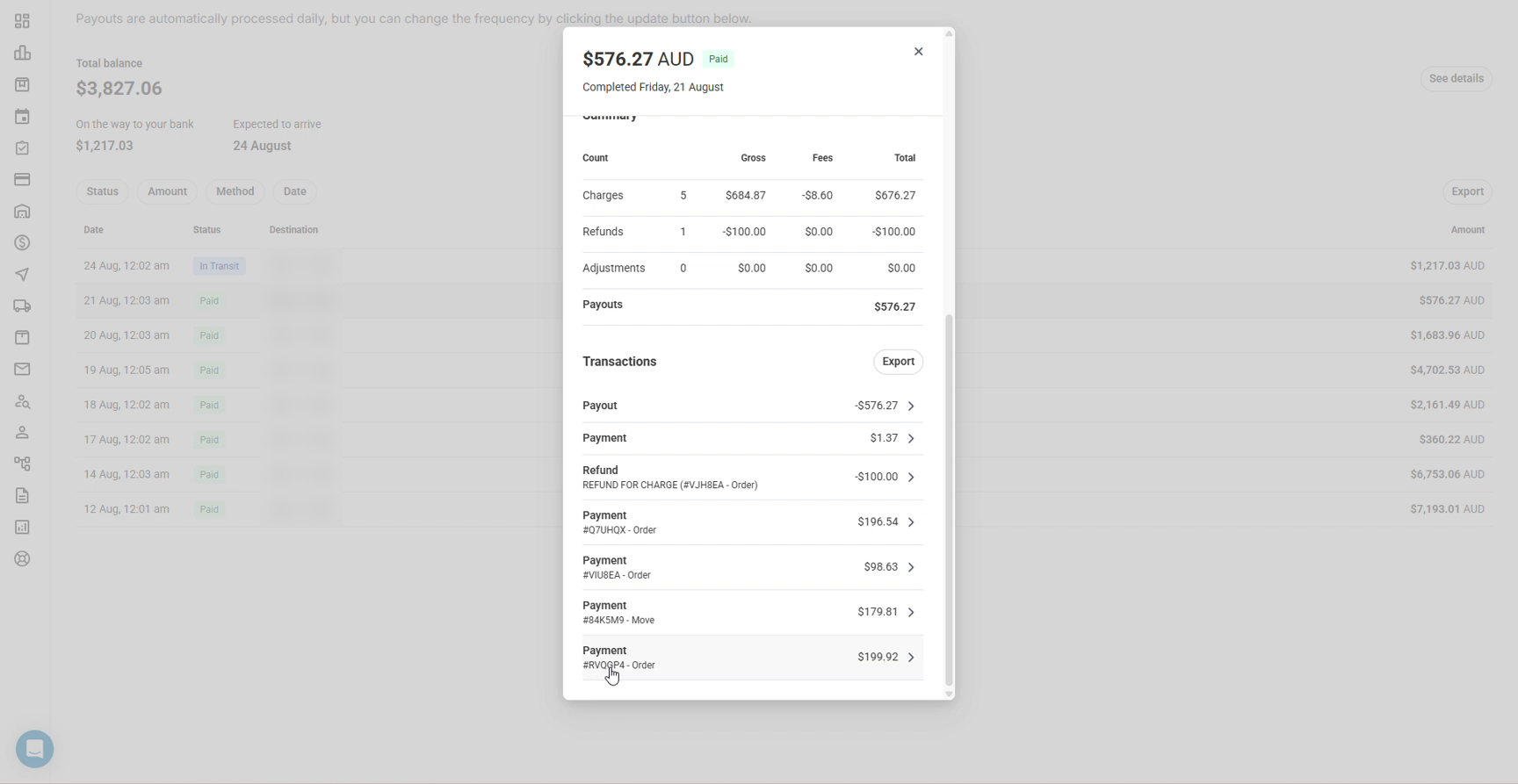The height and width of the screenshot is (784, 1518).
Task: Select the 17 Aug, 12:02 am payout row
Action: pos(784,440)
